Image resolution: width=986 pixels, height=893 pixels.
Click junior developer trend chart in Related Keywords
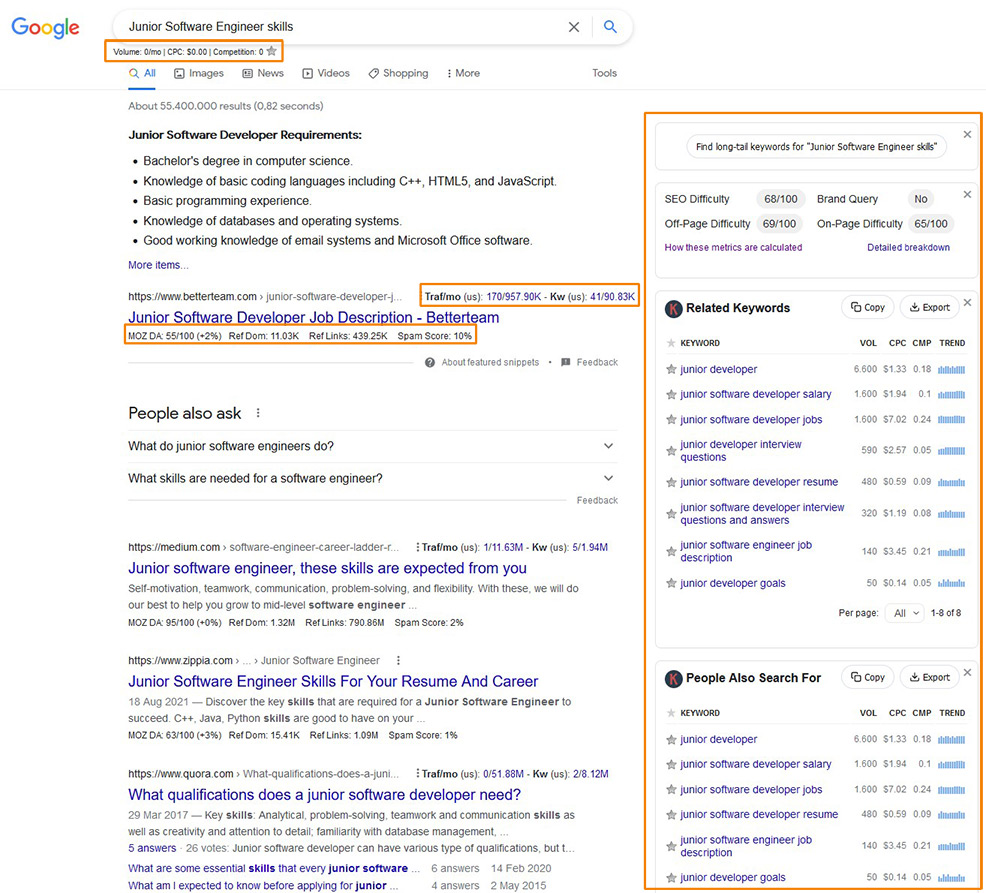pyautogui.click(x=951, y=369)
